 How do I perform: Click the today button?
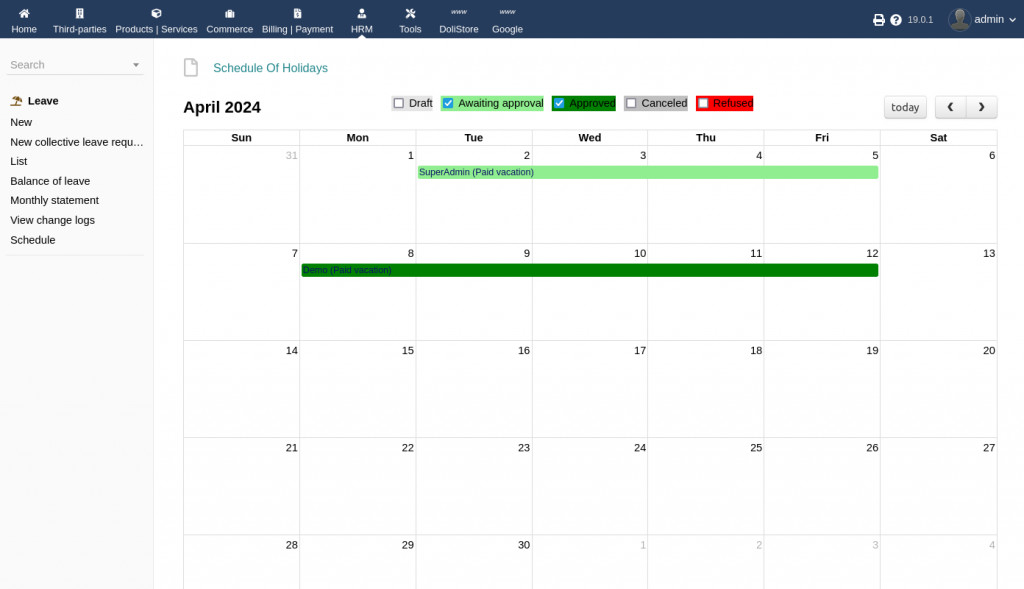coord(905,107)
